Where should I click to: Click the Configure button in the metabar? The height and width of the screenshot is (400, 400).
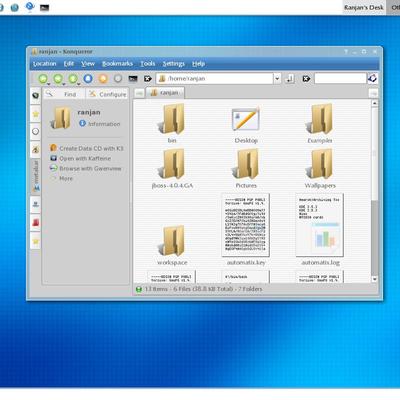point(107,94)
